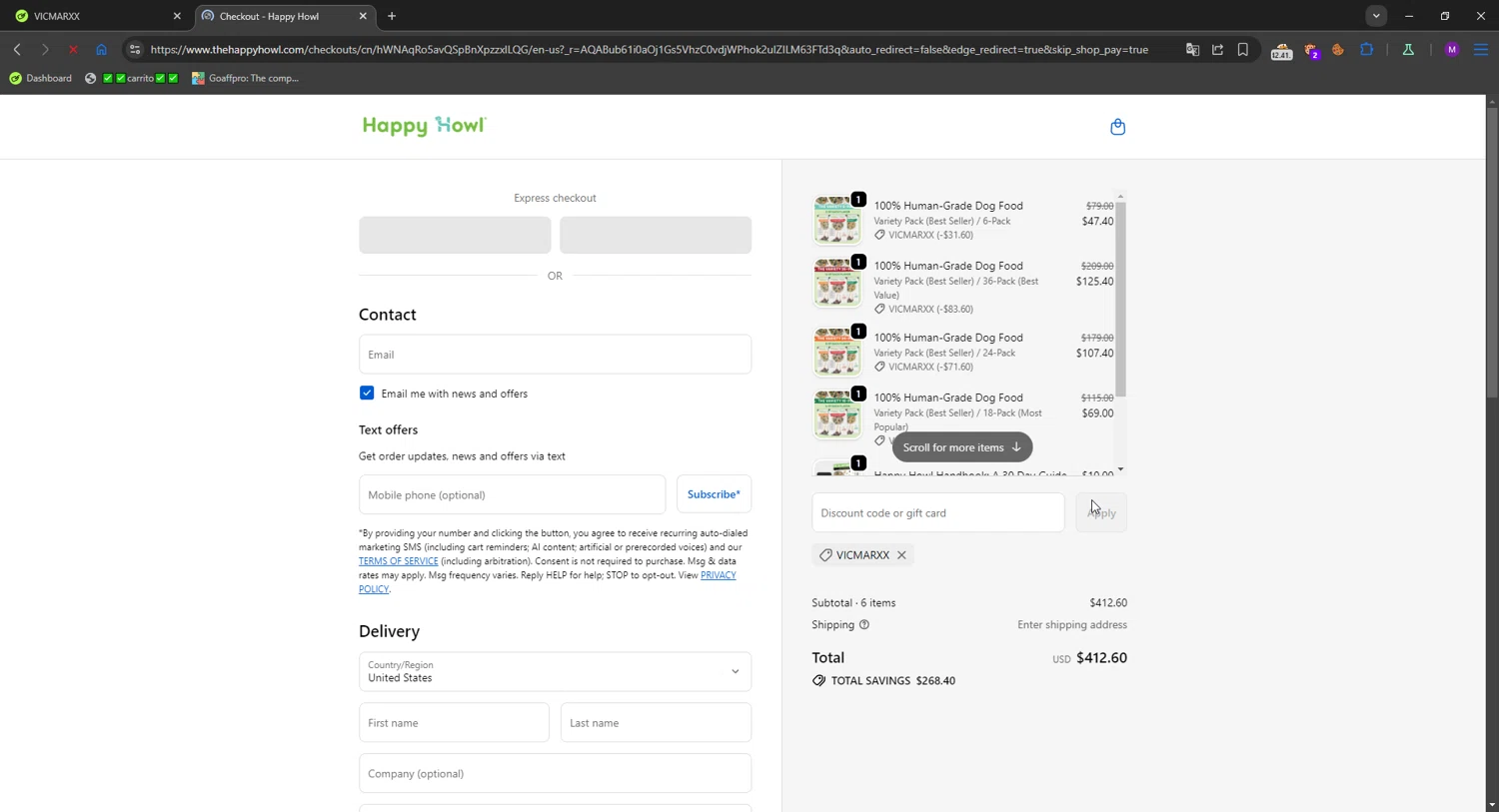The height and width of the screenshot is (812, 1499).
Task: Select the Checkout - Happy Howl tab
Action: tap(284, 16)
